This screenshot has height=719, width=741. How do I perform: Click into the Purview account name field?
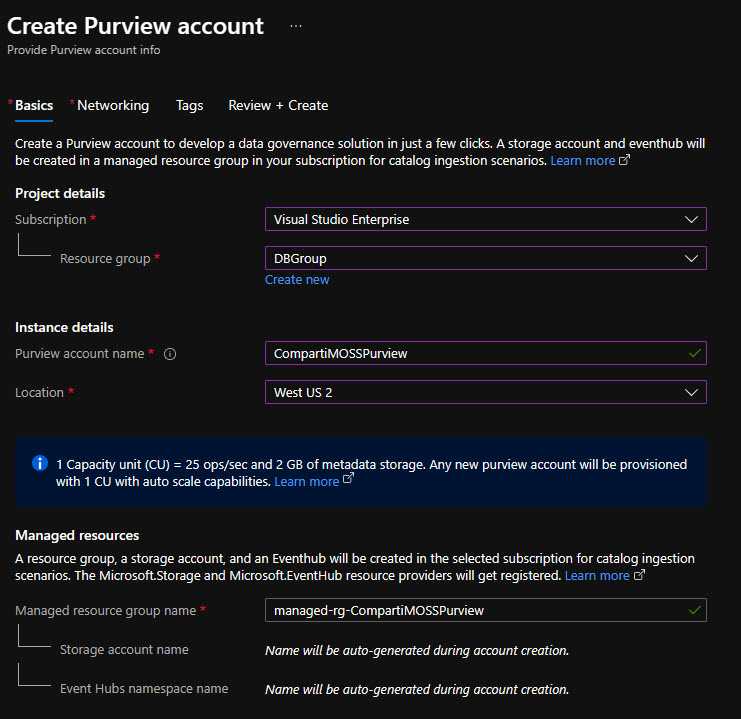(486, 353)
